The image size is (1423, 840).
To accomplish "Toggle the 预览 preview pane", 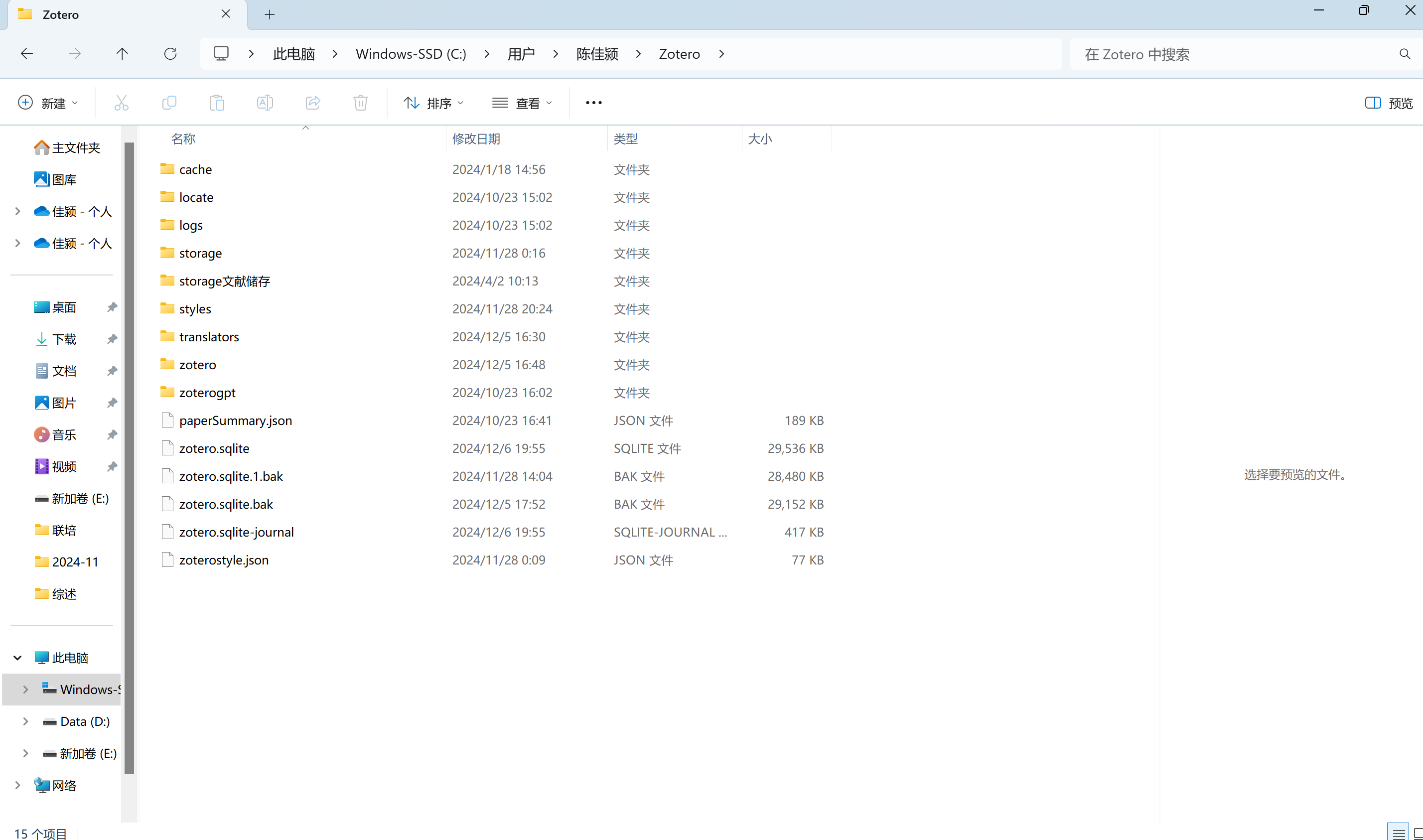I will [x=1389, y=103].
